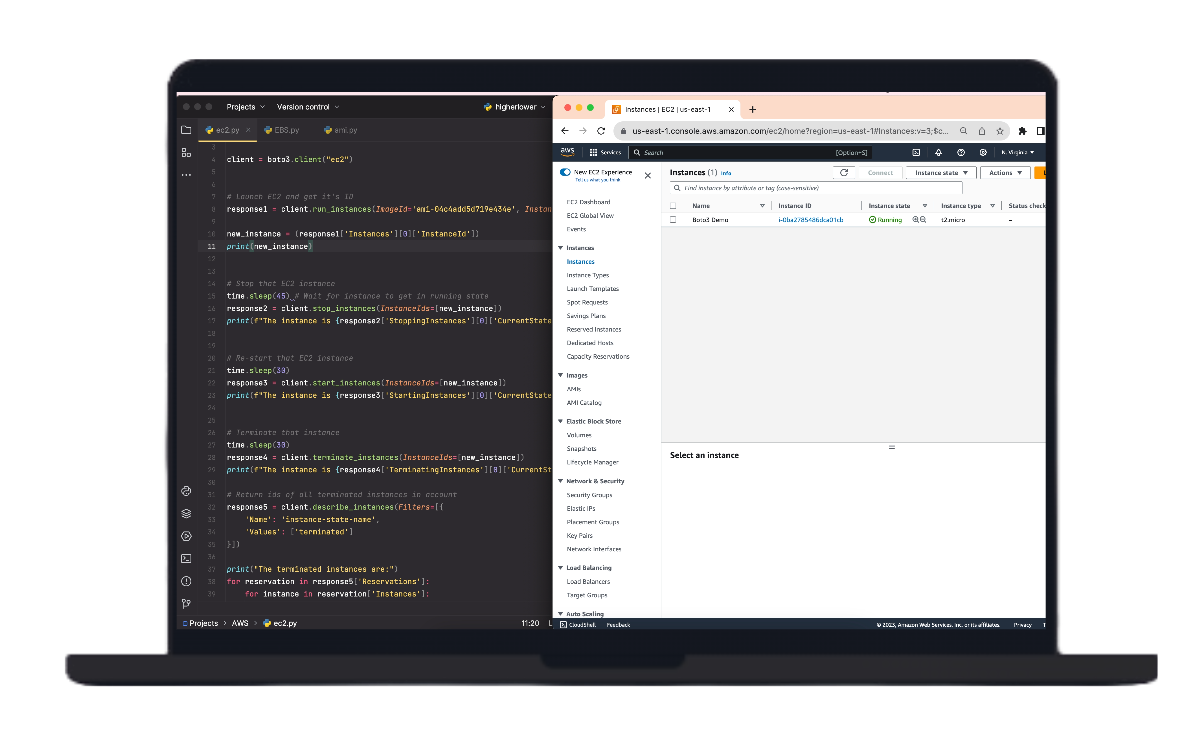
Task: Close the ec2.py editor tab
Action: tap(248, 130)
